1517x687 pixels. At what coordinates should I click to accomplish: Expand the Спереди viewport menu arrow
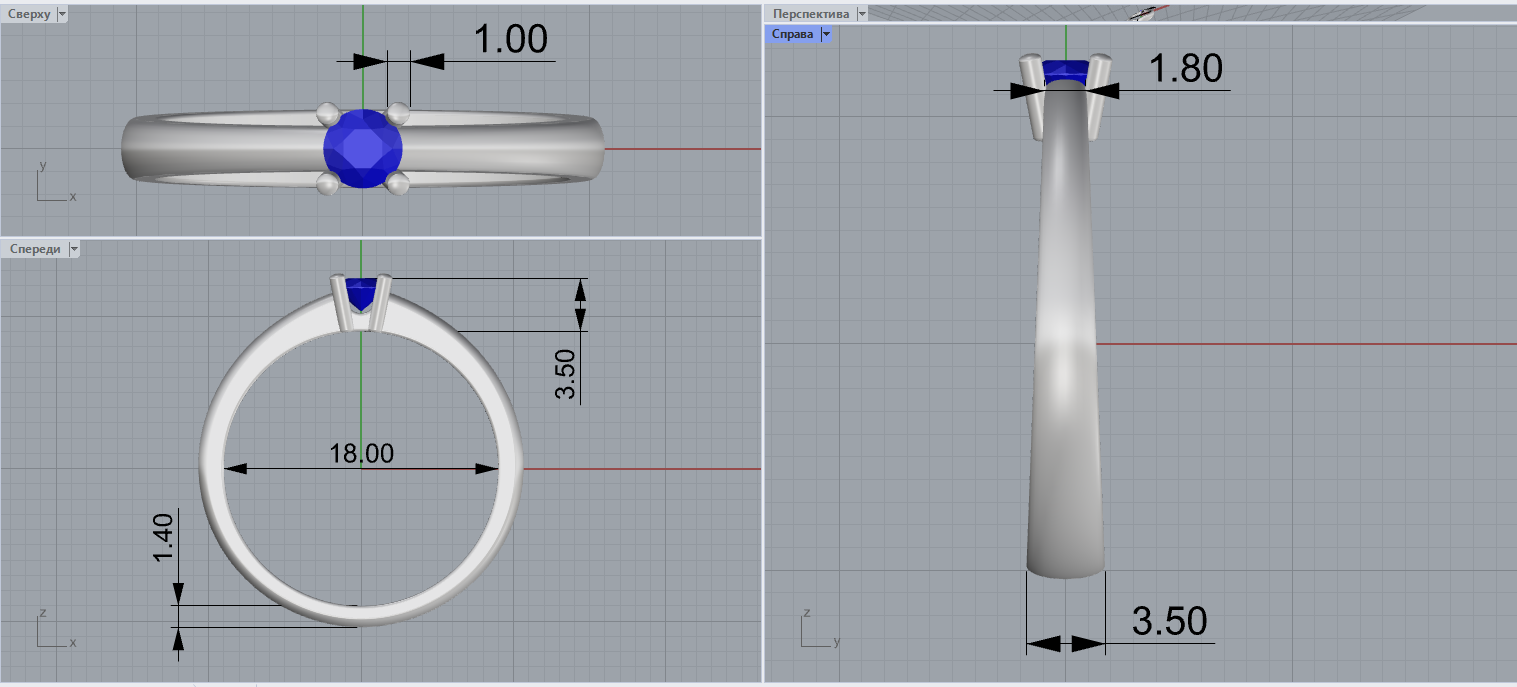pyautogui.click(x=74, y=249)
